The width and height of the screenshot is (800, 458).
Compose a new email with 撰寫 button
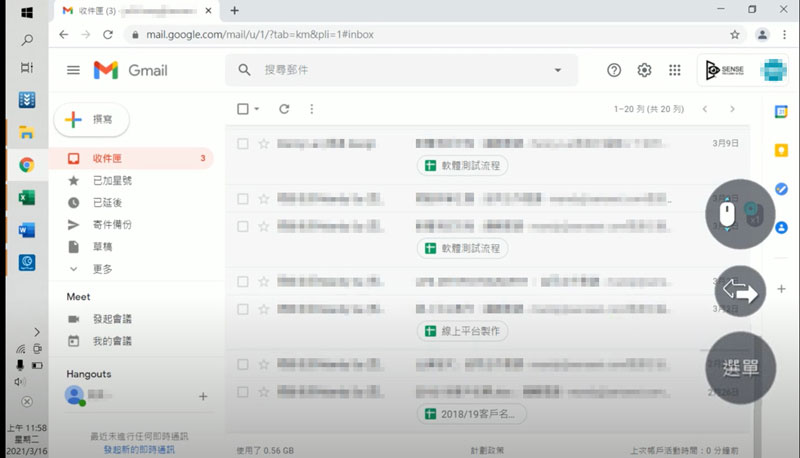(92, 119)
